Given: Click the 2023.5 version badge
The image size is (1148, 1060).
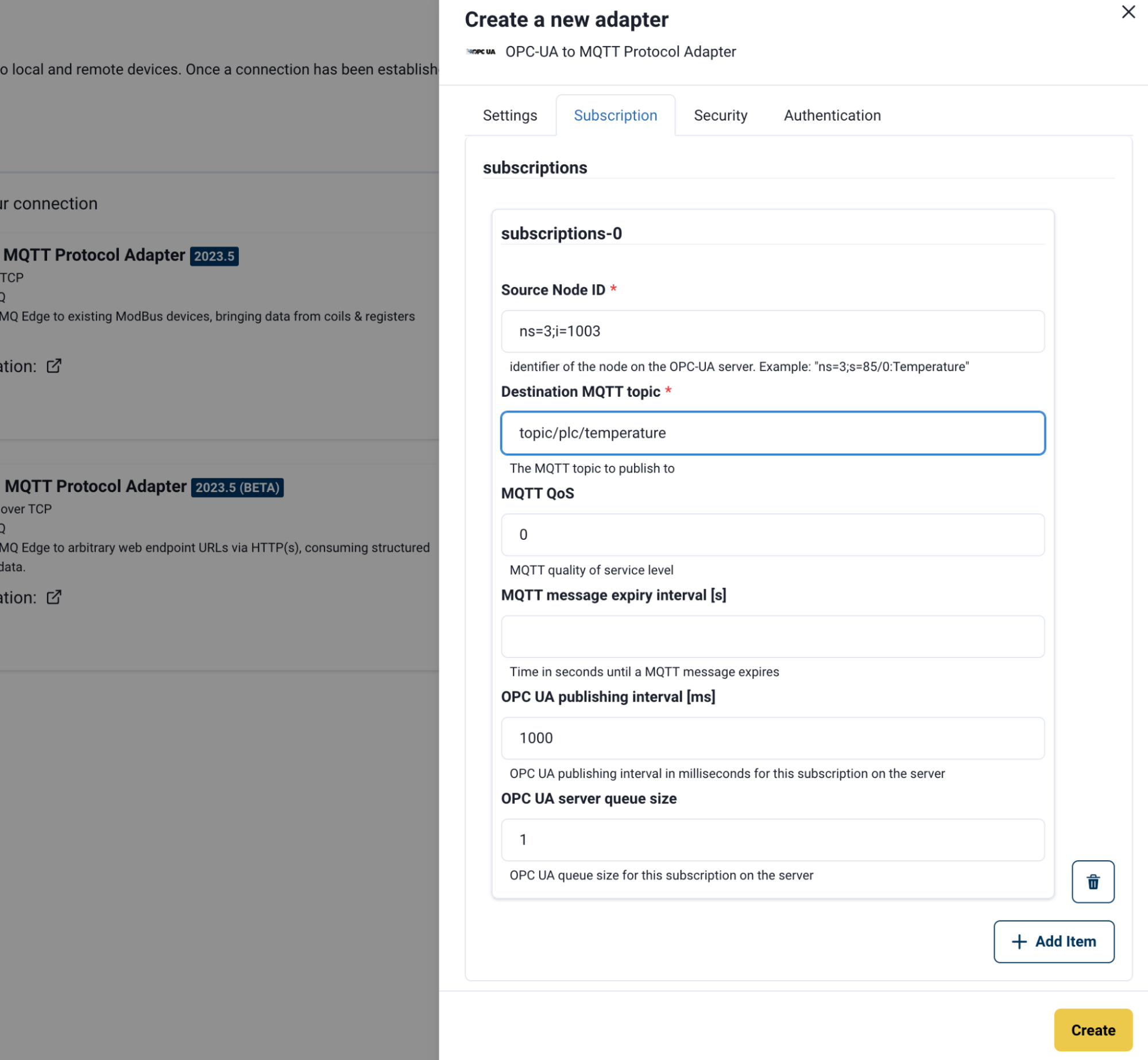Looking at the screenshot, I should pos(214,256).
